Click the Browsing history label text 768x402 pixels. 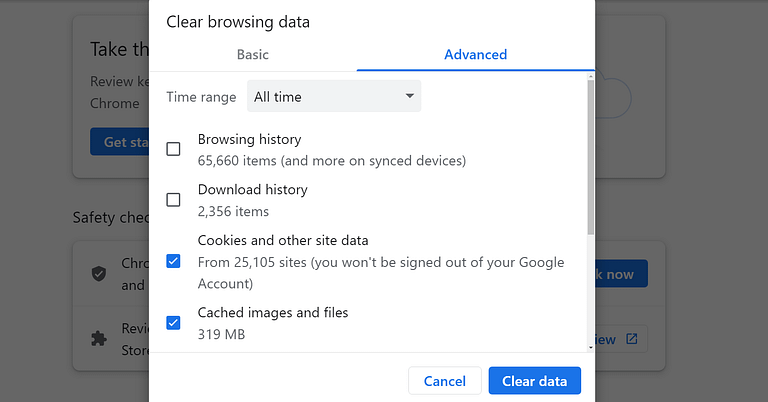249,140
